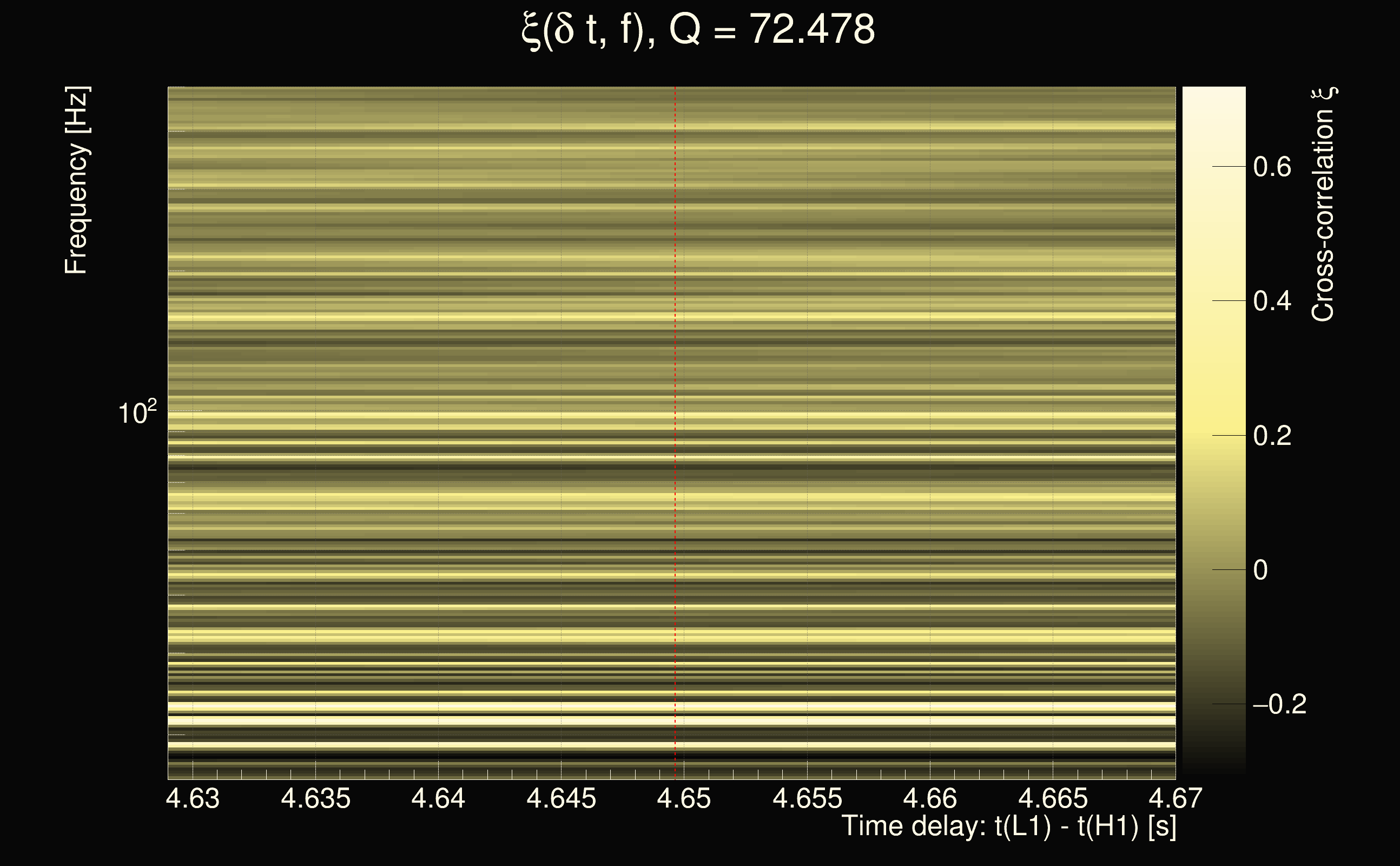Click the 0.6 value on the colorbar
Screen dimensions: 1400x866
click(x=1272, y=167)
